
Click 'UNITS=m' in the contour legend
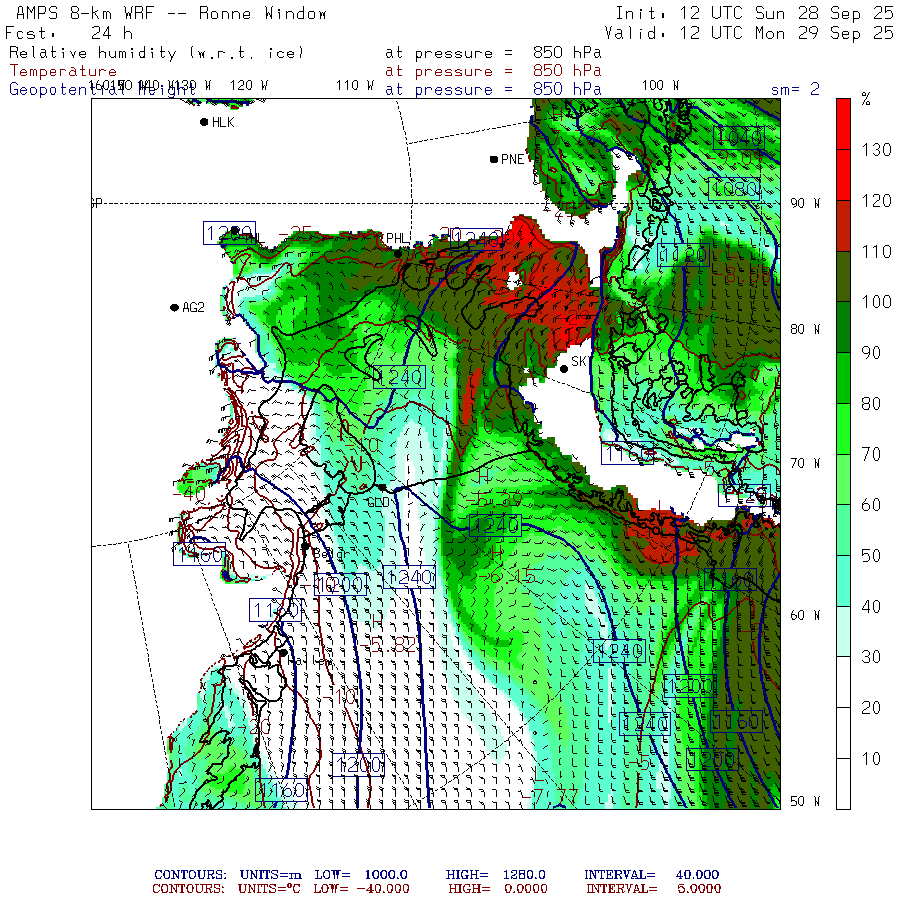[270, 875]
